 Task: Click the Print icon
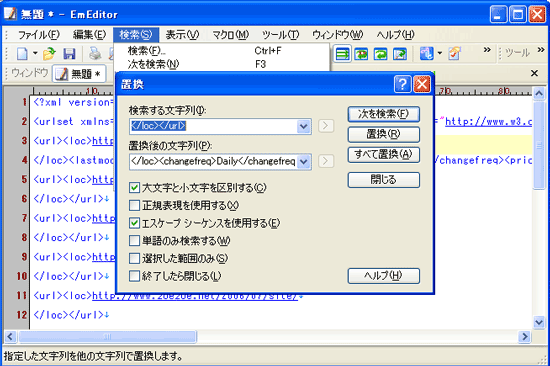click(x=95, y=54)
